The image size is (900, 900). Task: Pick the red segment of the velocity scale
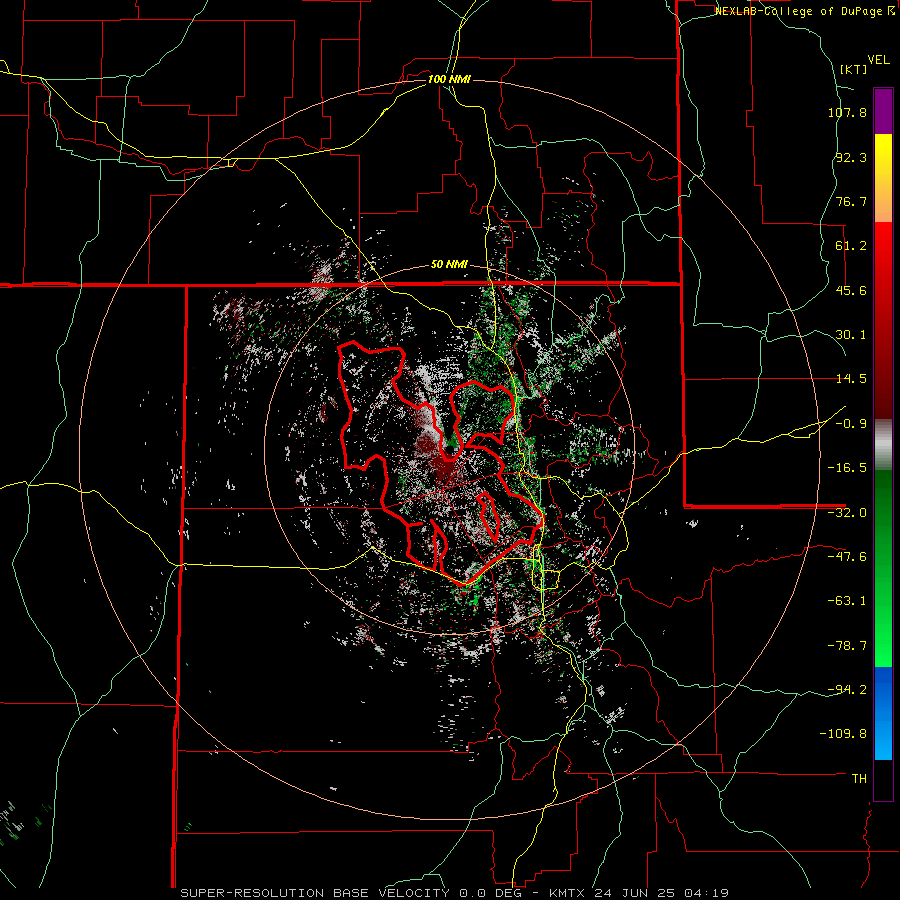point(883,320)
